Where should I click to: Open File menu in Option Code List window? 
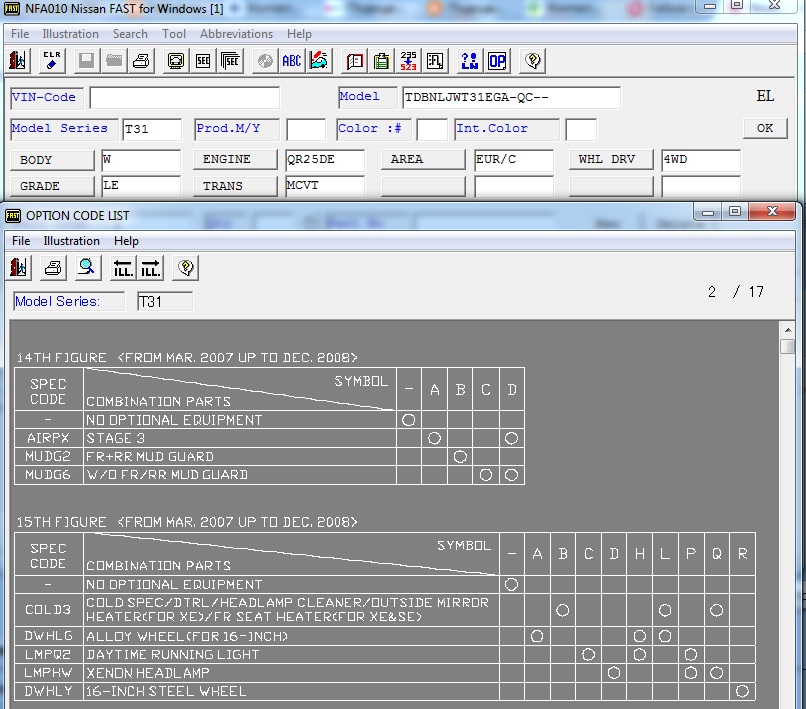21,241
